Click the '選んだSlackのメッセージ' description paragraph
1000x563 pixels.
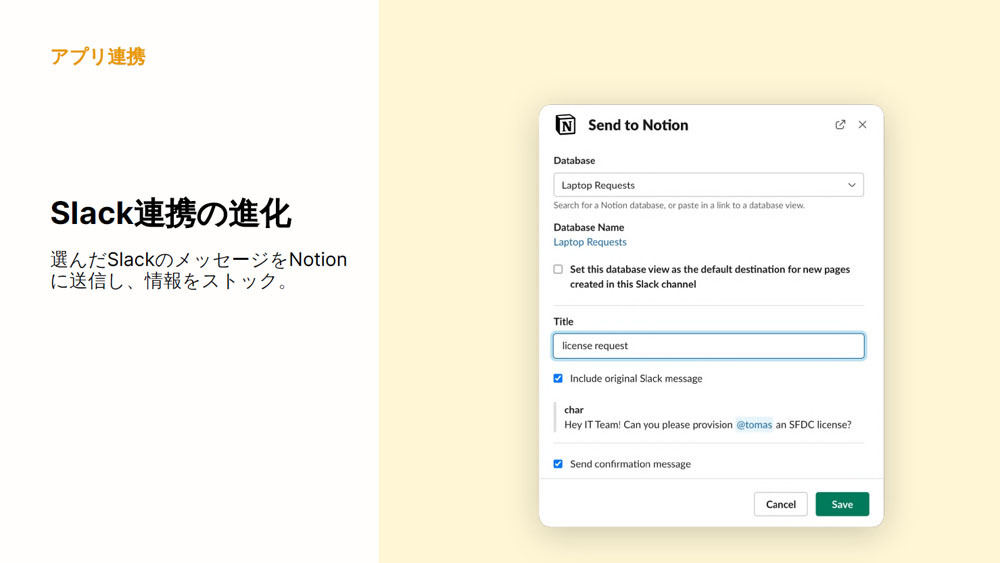point(199,270)
